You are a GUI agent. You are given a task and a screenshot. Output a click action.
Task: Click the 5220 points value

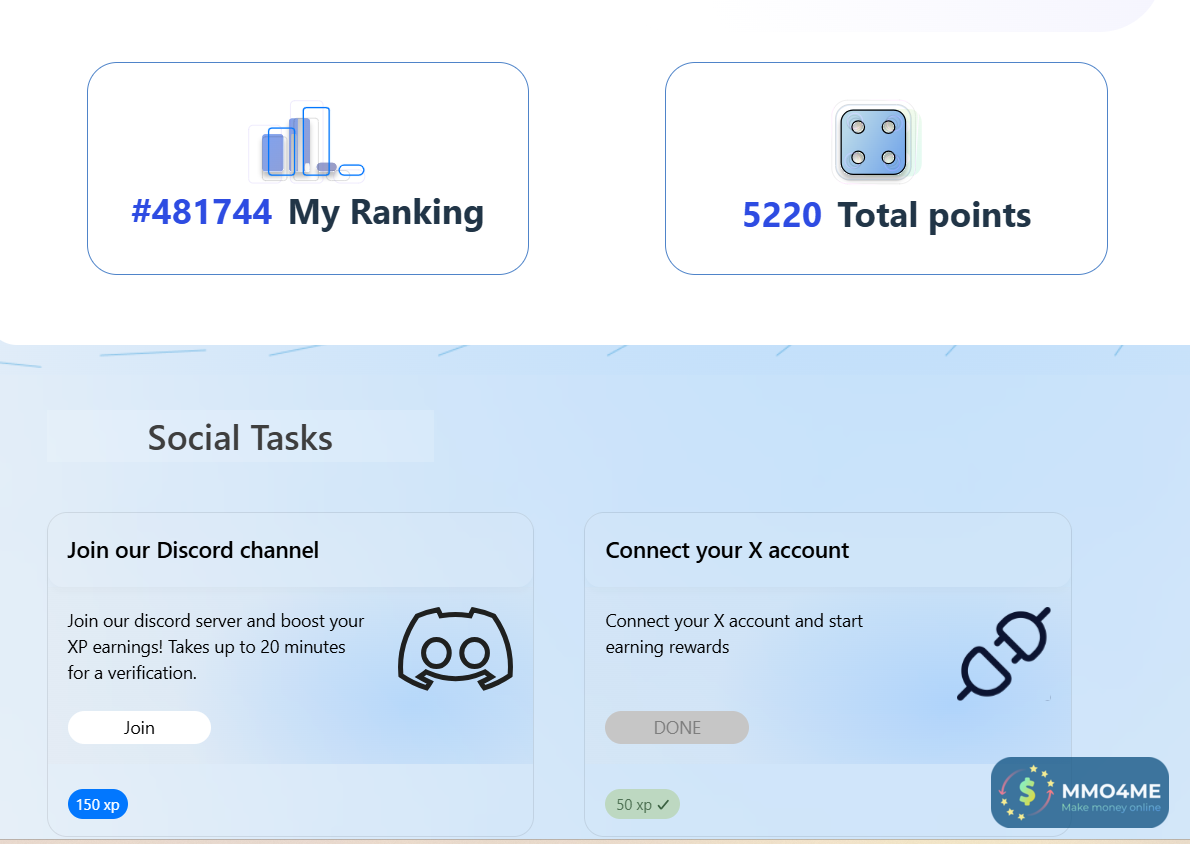pyautogui.click(x=782, y=215)
